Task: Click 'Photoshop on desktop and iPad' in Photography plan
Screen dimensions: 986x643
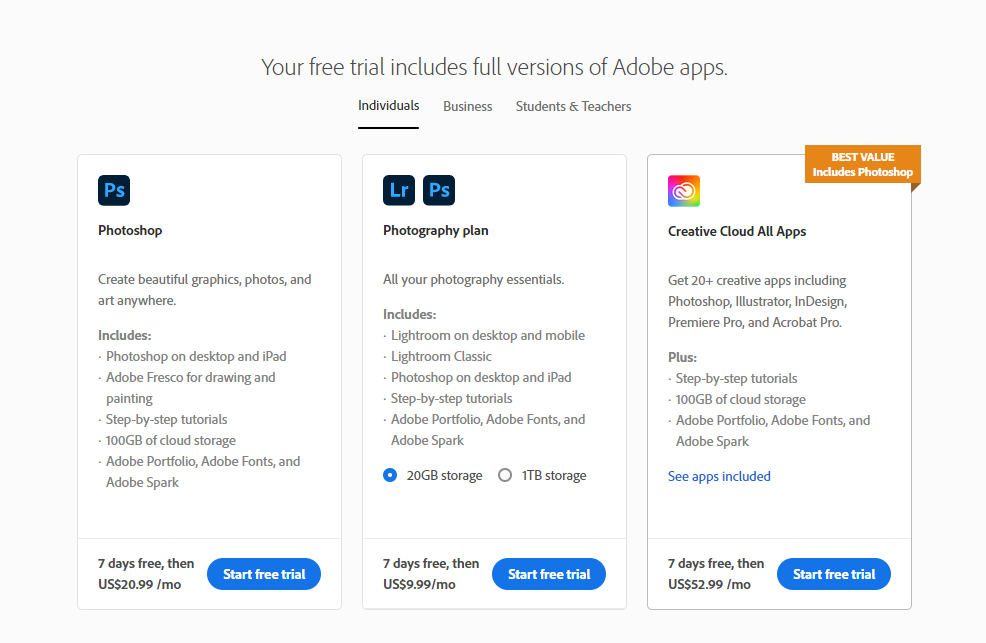Action: click(481, 377)
